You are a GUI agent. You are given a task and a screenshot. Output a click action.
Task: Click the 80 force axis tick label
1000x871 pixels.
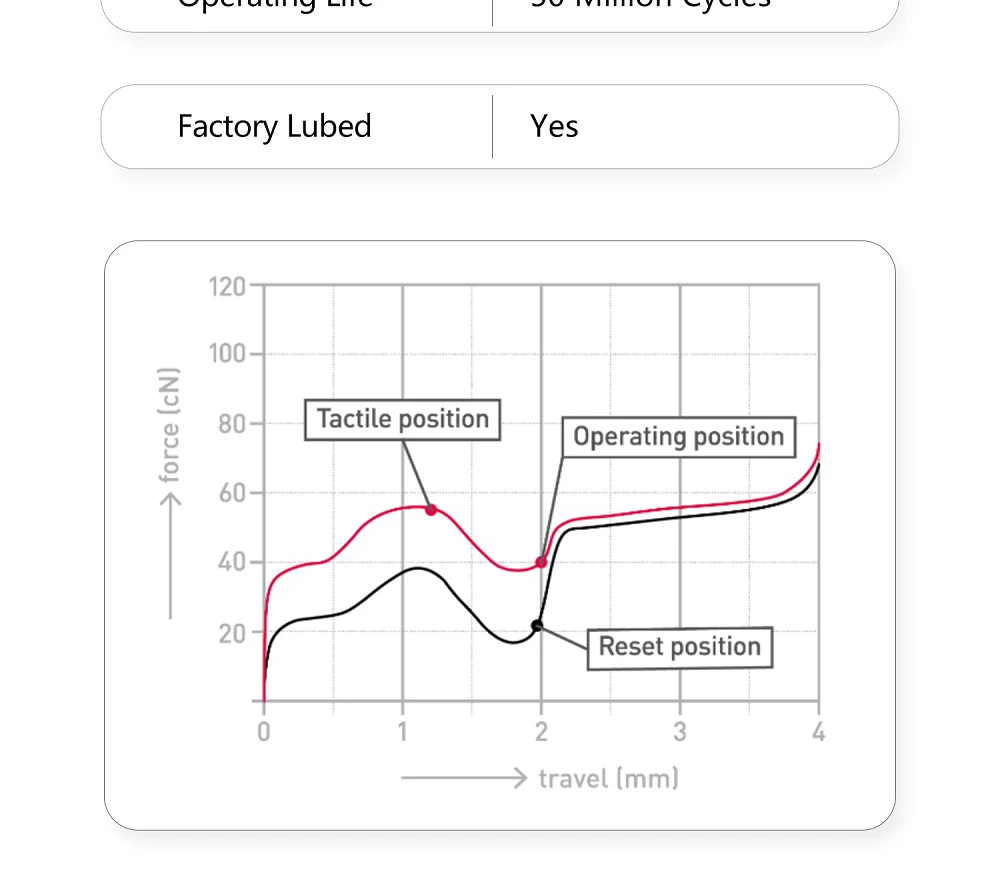[x=231, y=424]
